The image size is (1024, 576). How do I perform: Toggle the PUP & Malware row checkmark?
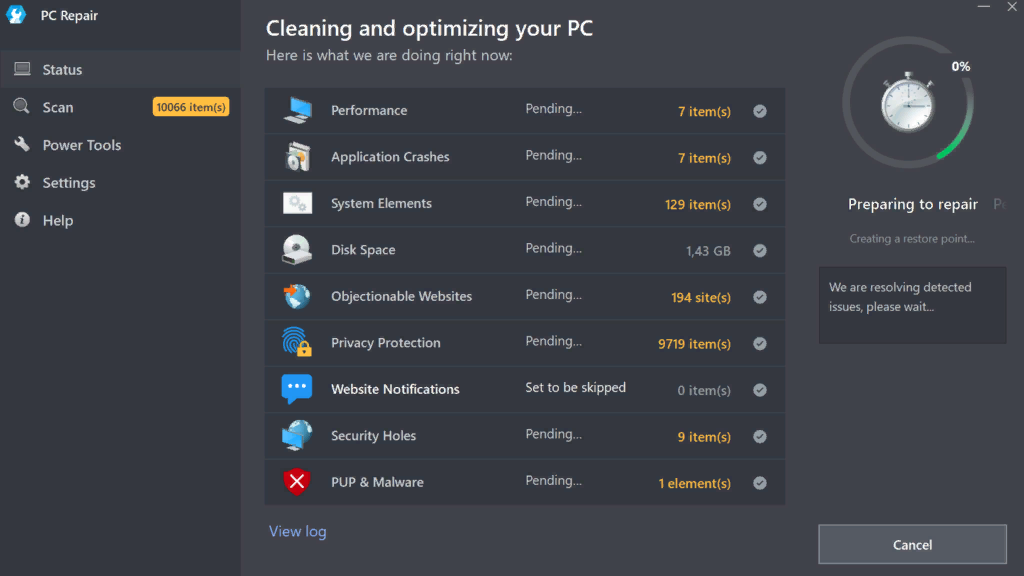pyautogui.click(x=760, y=483)
